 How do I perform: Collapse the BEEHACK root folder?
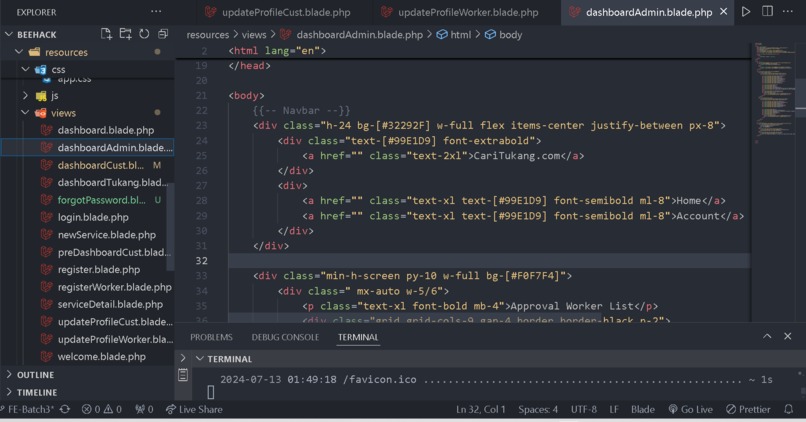click(x=9, y=34)
